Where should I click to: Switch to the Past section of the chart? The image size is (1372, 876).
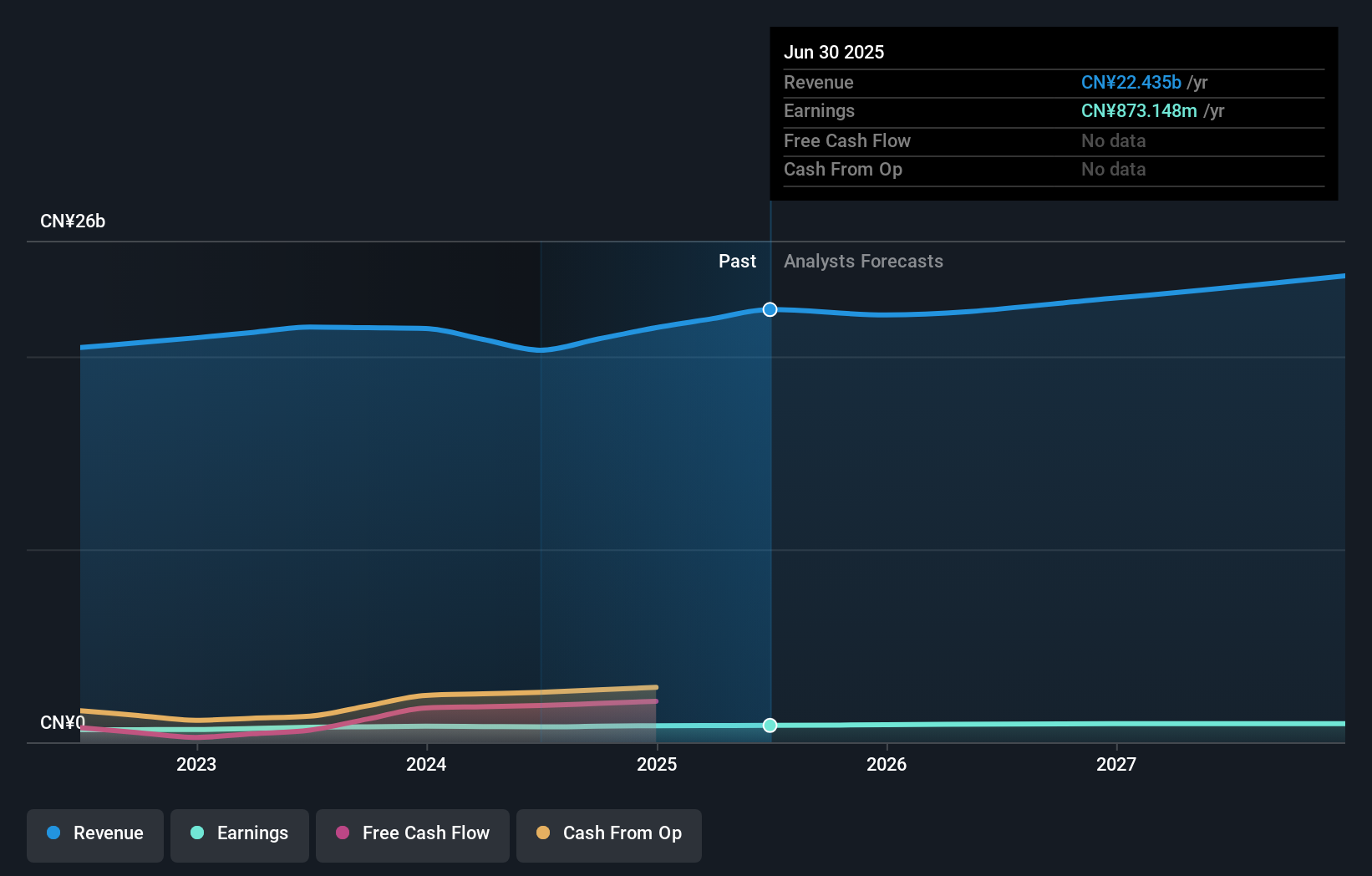[737, 261]
